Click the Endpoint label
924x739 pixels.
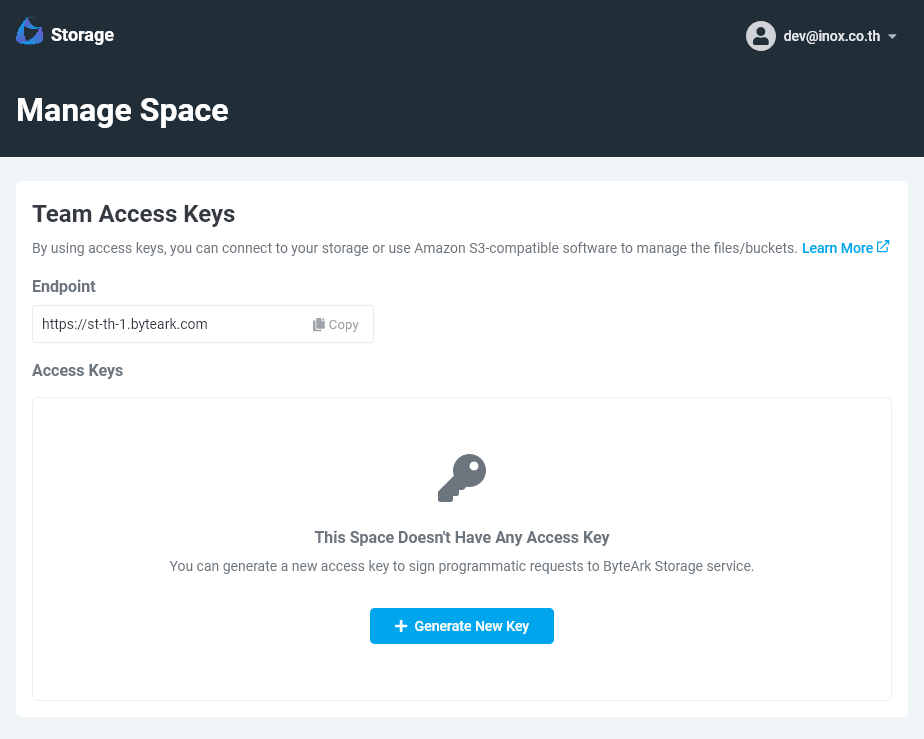(64, 286)
